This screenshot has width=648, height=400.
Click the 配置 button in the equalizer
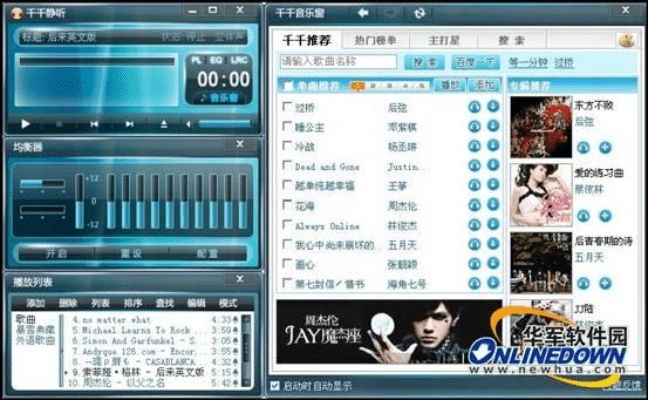207,253
